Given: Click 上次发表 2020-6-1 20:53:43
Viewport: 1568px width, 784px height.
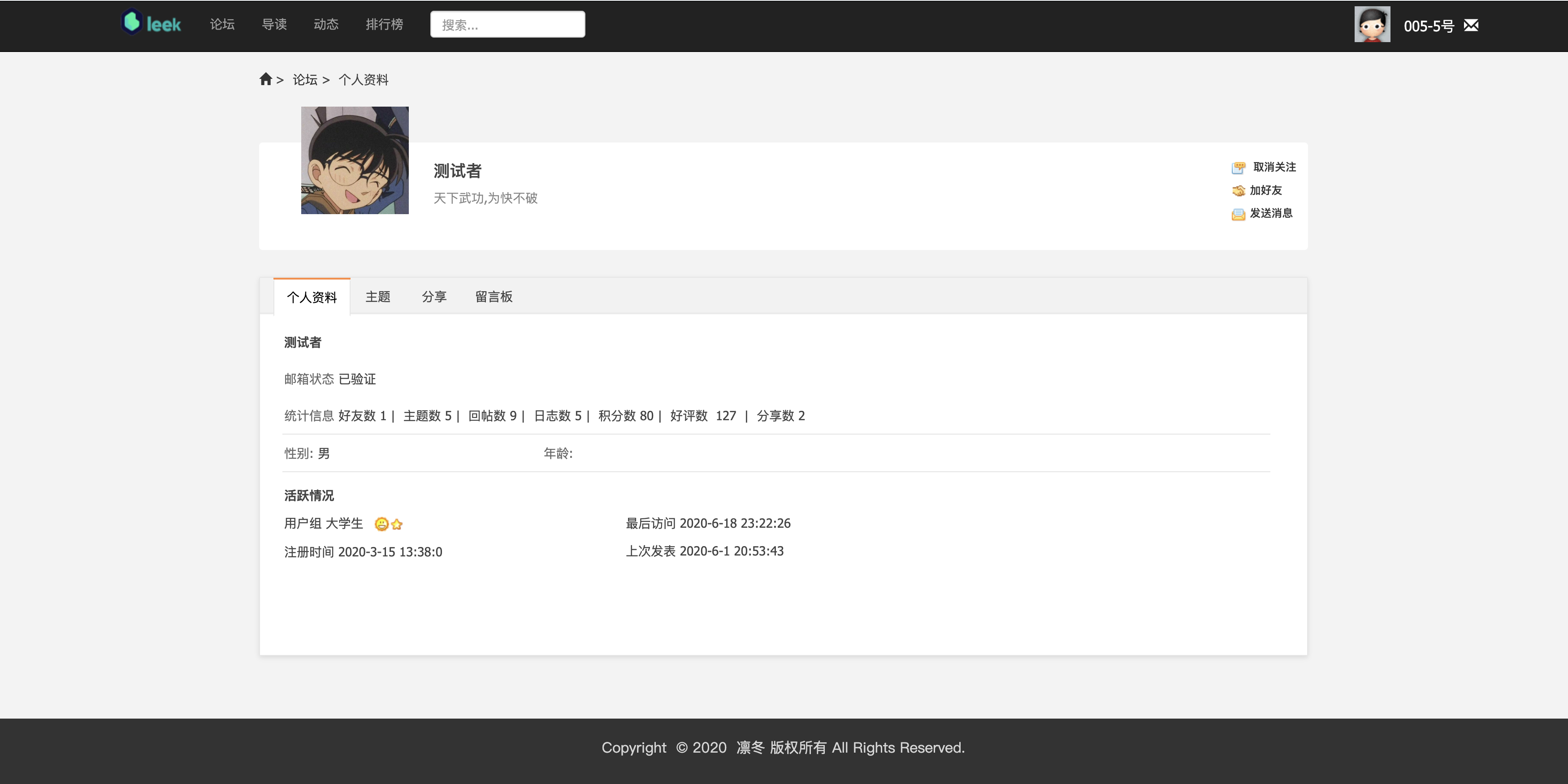Looking at the screenshot, I should [x=704, y=551].
